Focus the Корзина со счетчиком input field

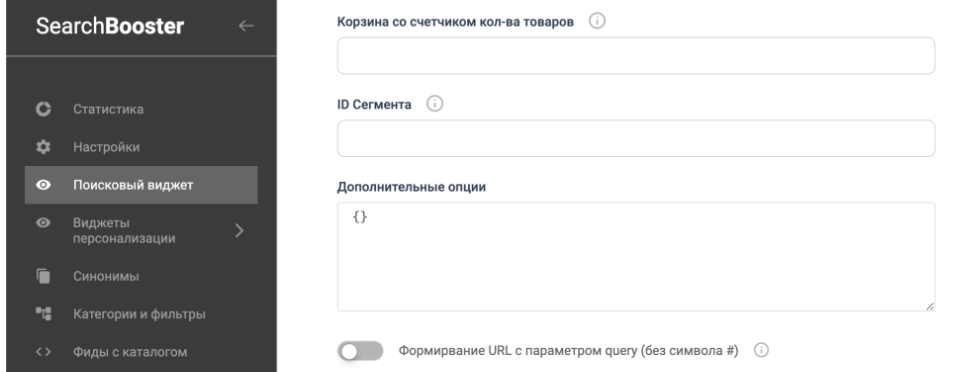click(636, 56)
